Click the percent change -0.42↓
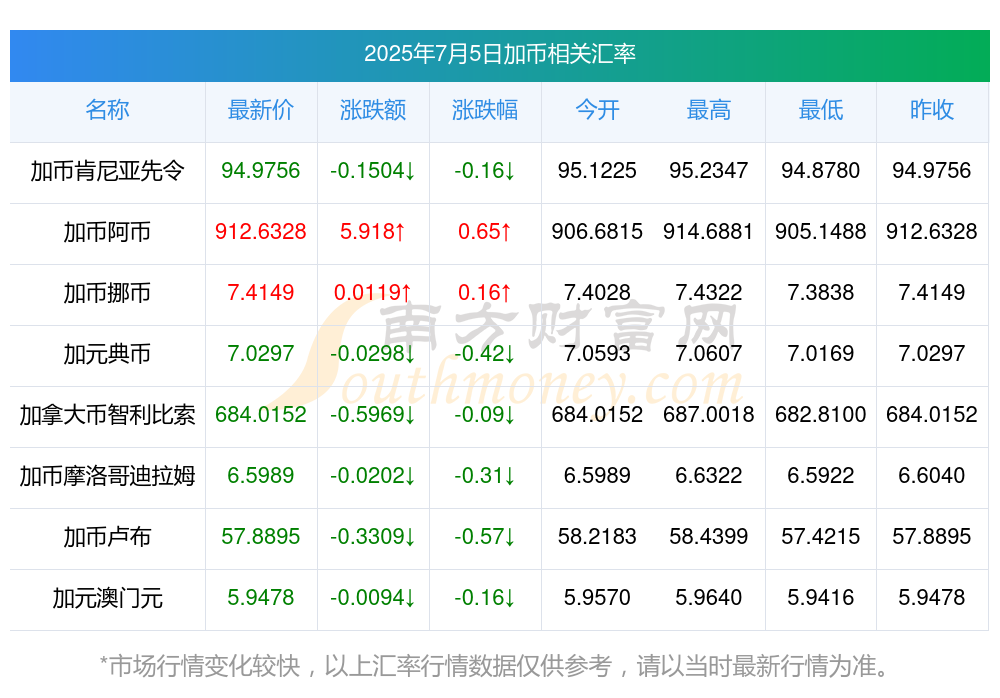This screenshot has height=698, width=1000. [x=485, y=353]
